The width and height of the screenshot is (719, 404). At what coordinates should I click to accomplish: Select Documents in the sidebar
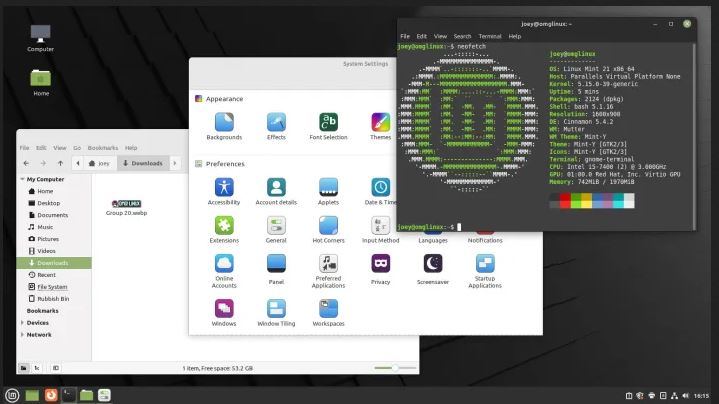[x=54, y=215]
